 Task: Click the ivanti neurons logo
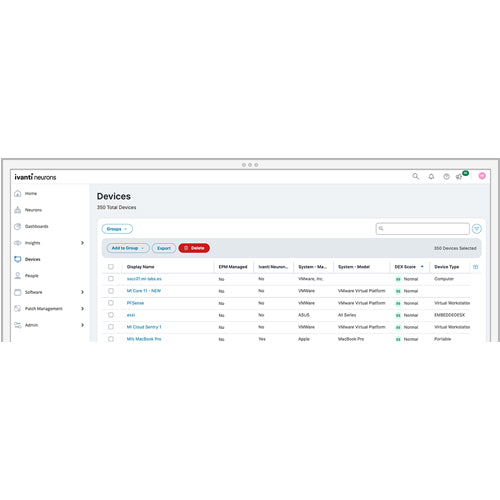35,177
